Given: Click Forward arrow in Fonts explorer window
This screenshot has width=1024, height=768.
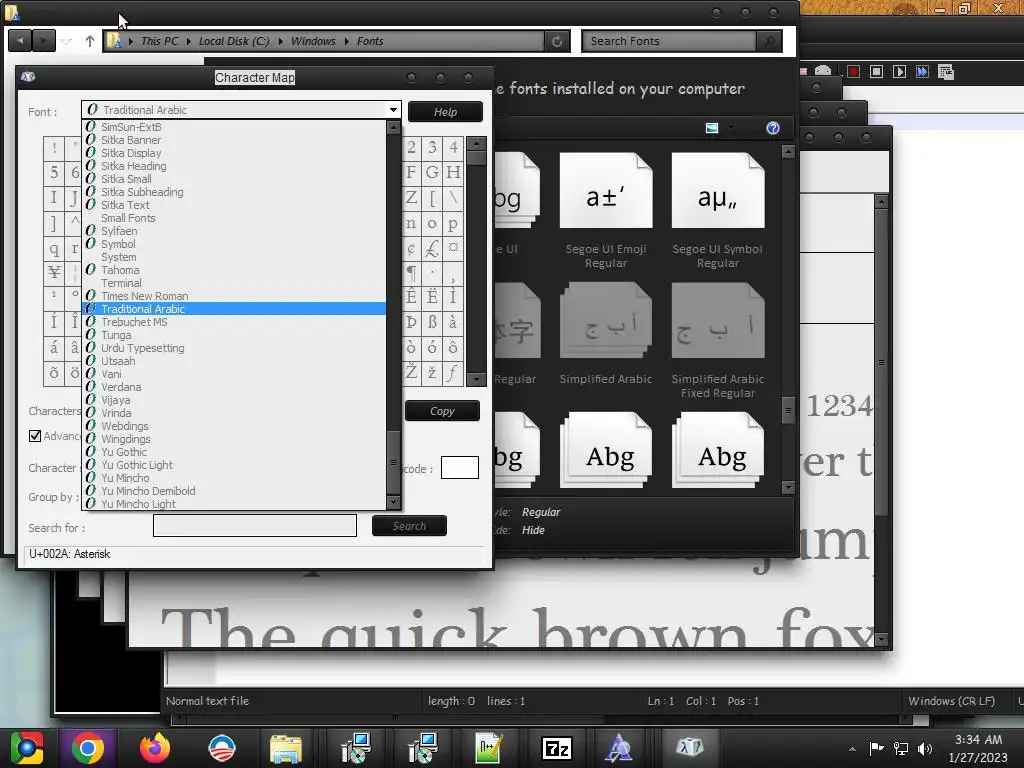Looking at the screenshot, I should tap(43, 40).
